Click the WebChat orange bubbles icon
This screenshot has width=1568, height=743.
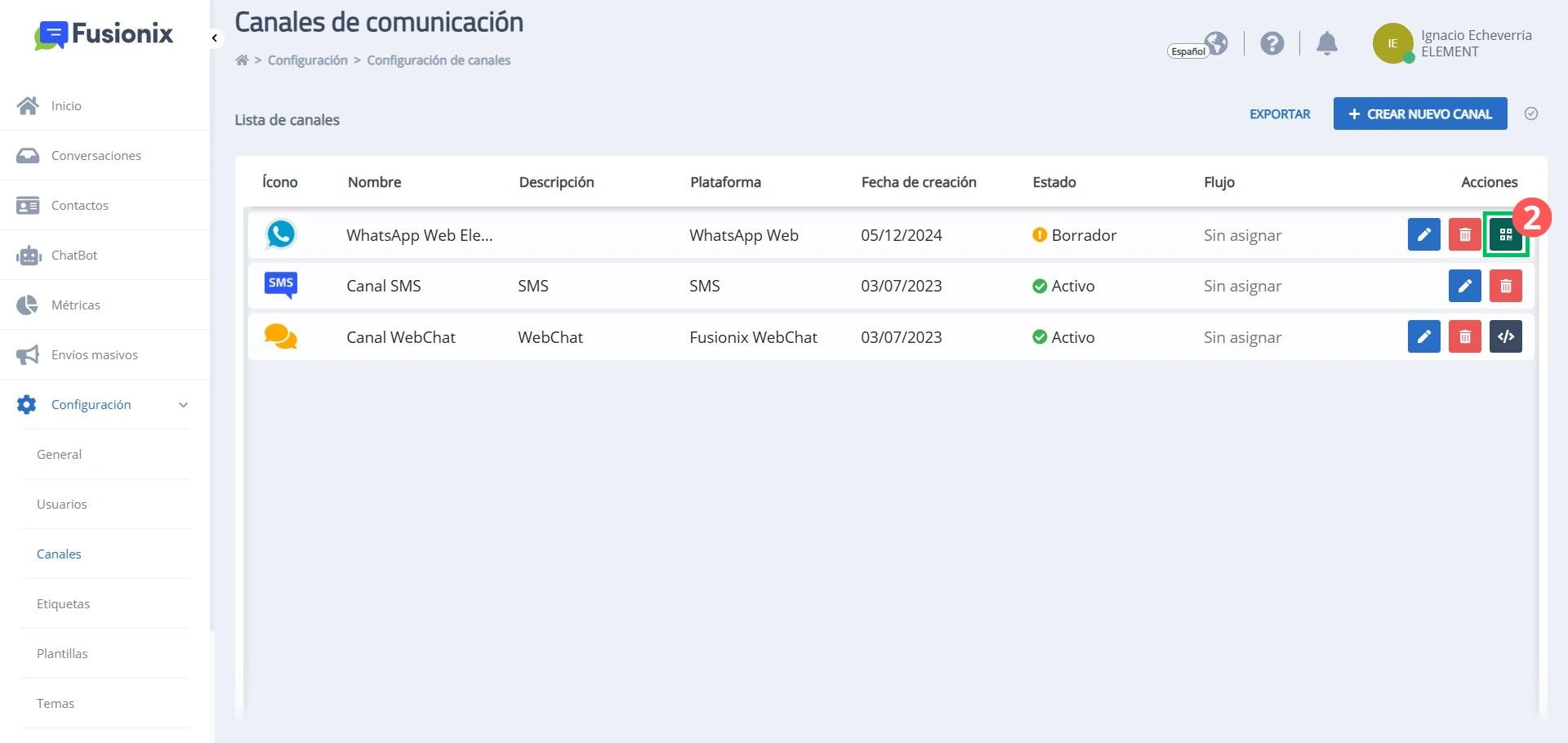281,336
